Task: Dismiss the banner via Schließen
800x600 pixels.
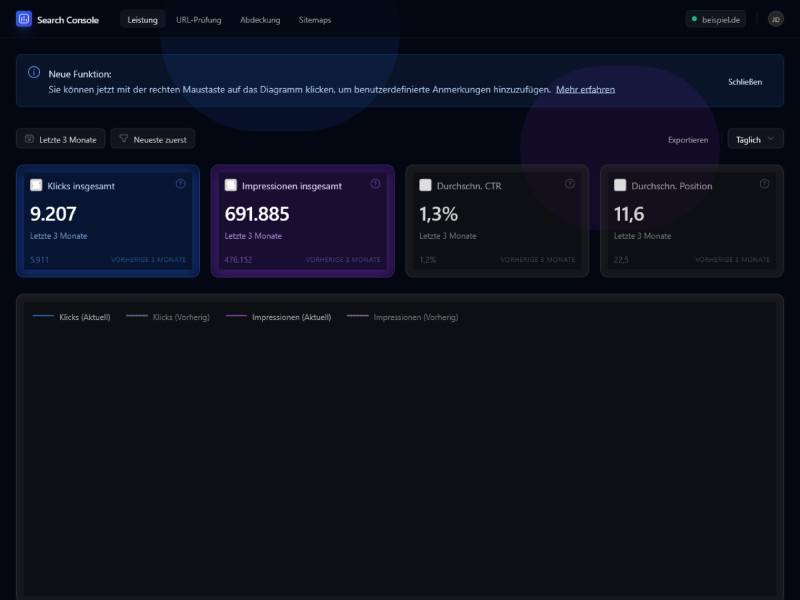Action: (745, 82)
